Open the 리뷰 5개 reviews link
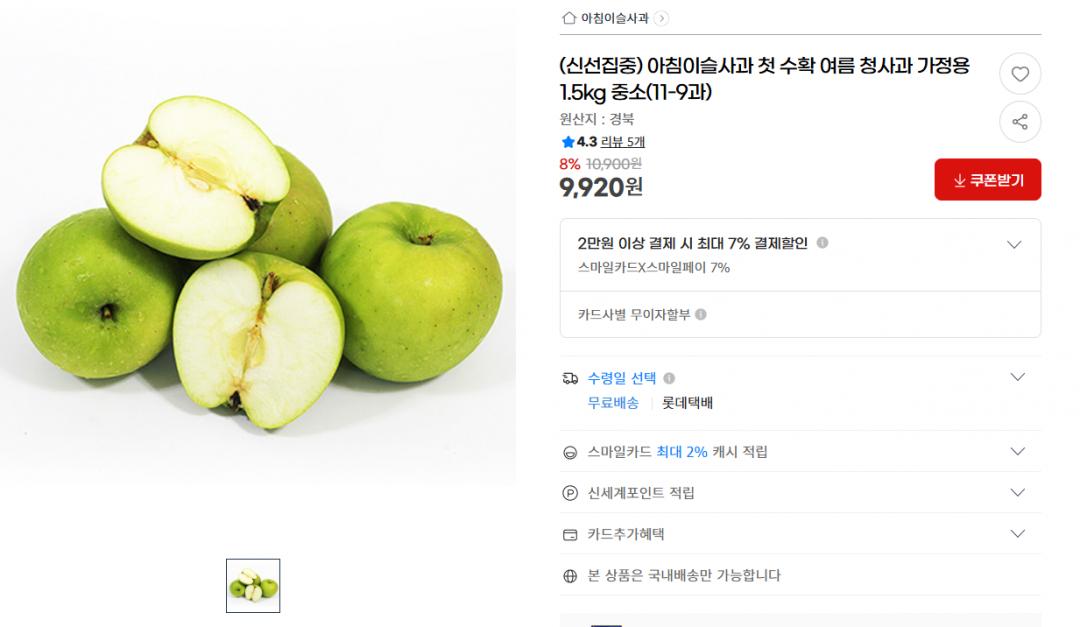Viewport: 1080px width, 627px height. point(623,142)
